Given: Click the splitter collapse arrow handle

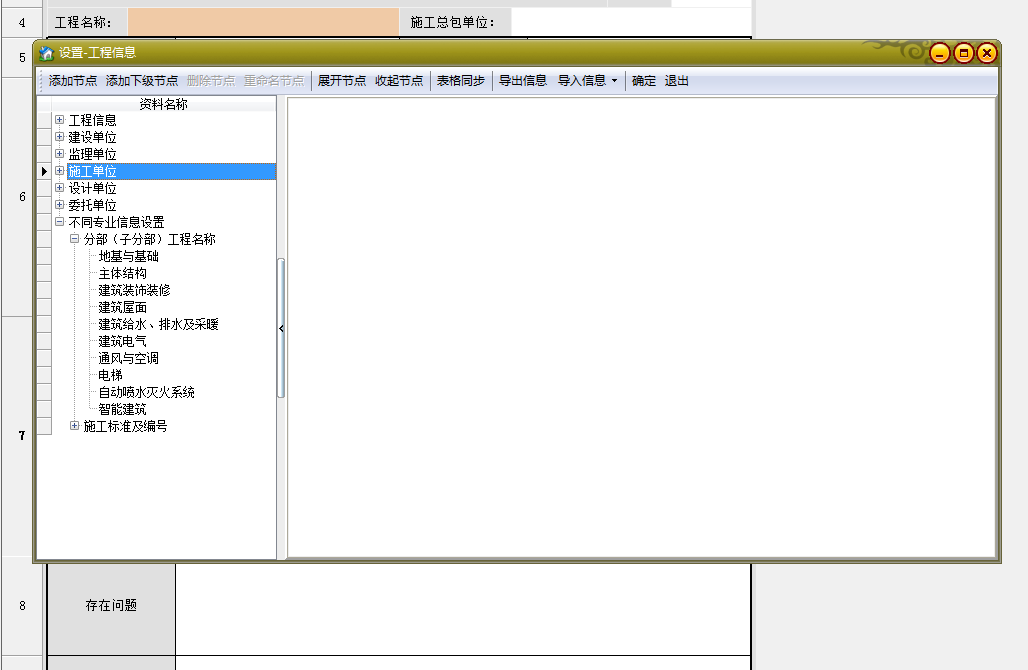Looking at the screenshot, I should click(281, 328).
